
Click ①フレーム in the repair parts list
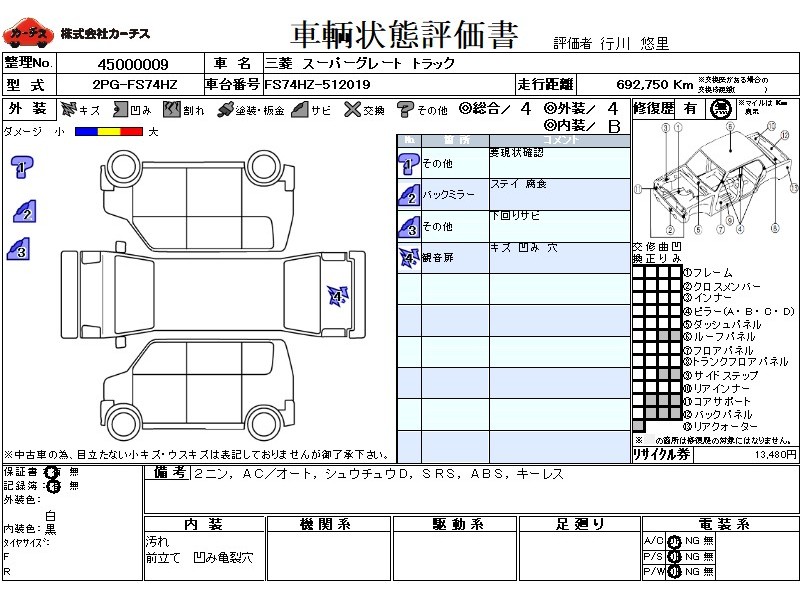pos(708,273)
